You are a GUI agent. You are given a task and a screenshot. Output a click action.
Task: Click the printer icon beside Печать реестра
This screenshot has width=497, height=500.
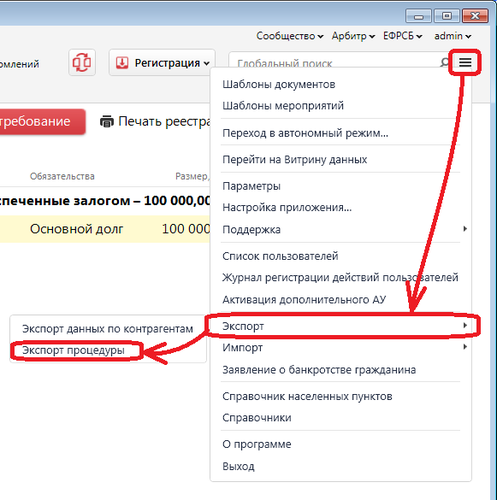coord(107,121)
